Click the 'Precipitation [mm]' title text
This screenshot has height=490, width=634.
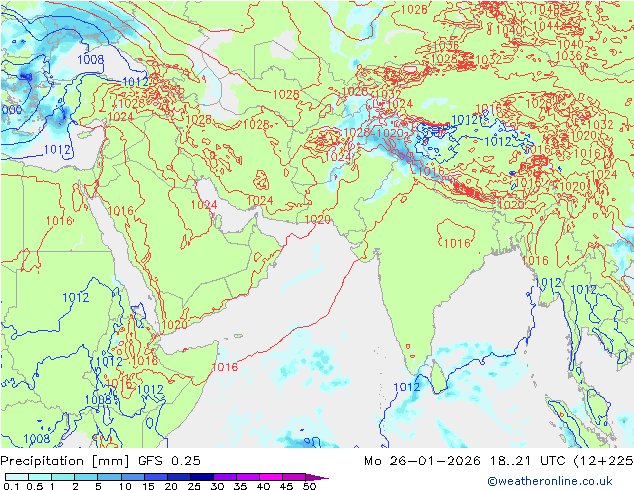click(x=65, y=461)
